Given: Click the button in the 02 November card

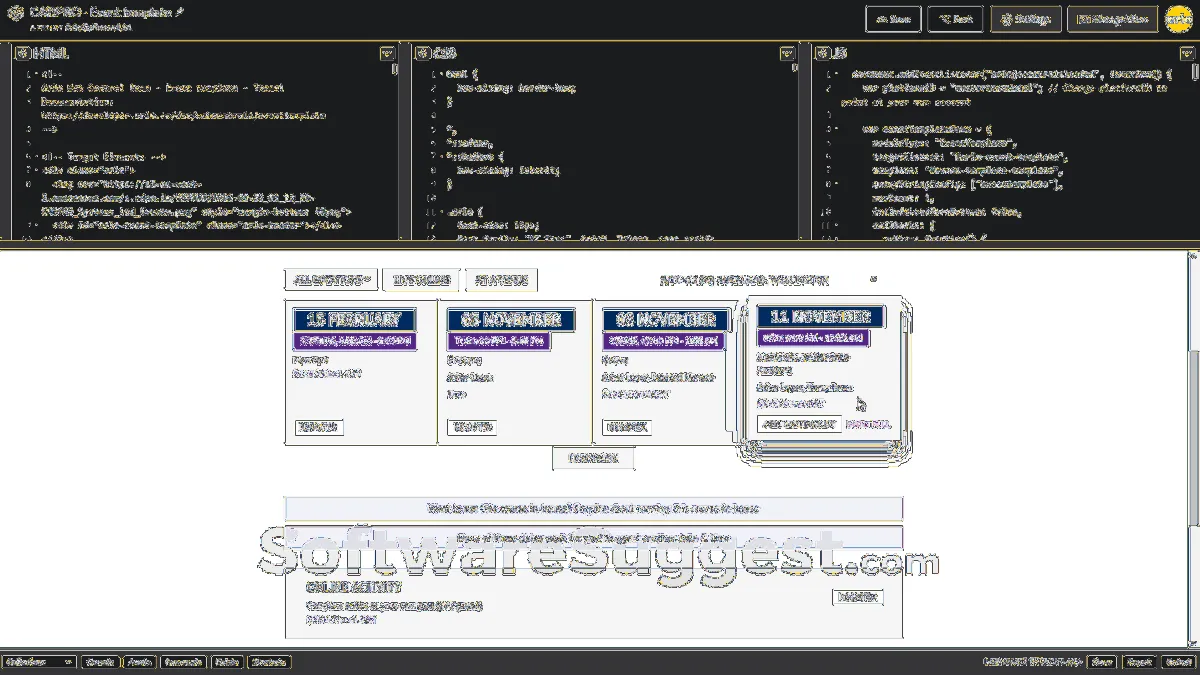Looking at the screenshot, I should coord(627,427).
